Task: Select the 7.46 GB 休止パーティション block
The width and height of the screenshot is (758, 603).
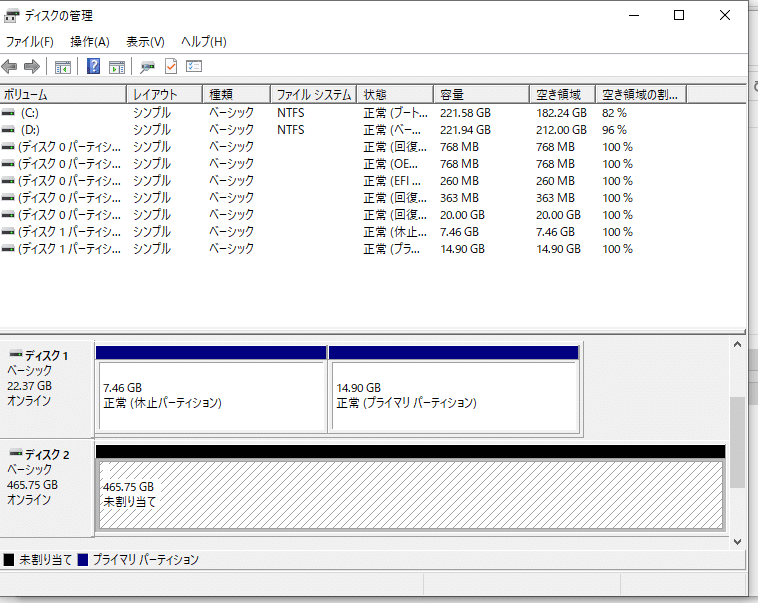Action: (211, 389)
